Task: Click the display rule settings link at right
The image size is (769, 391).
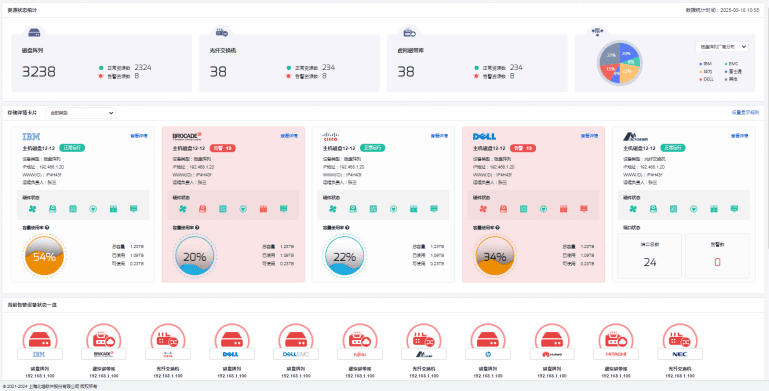Action: (x=745, y=112)
